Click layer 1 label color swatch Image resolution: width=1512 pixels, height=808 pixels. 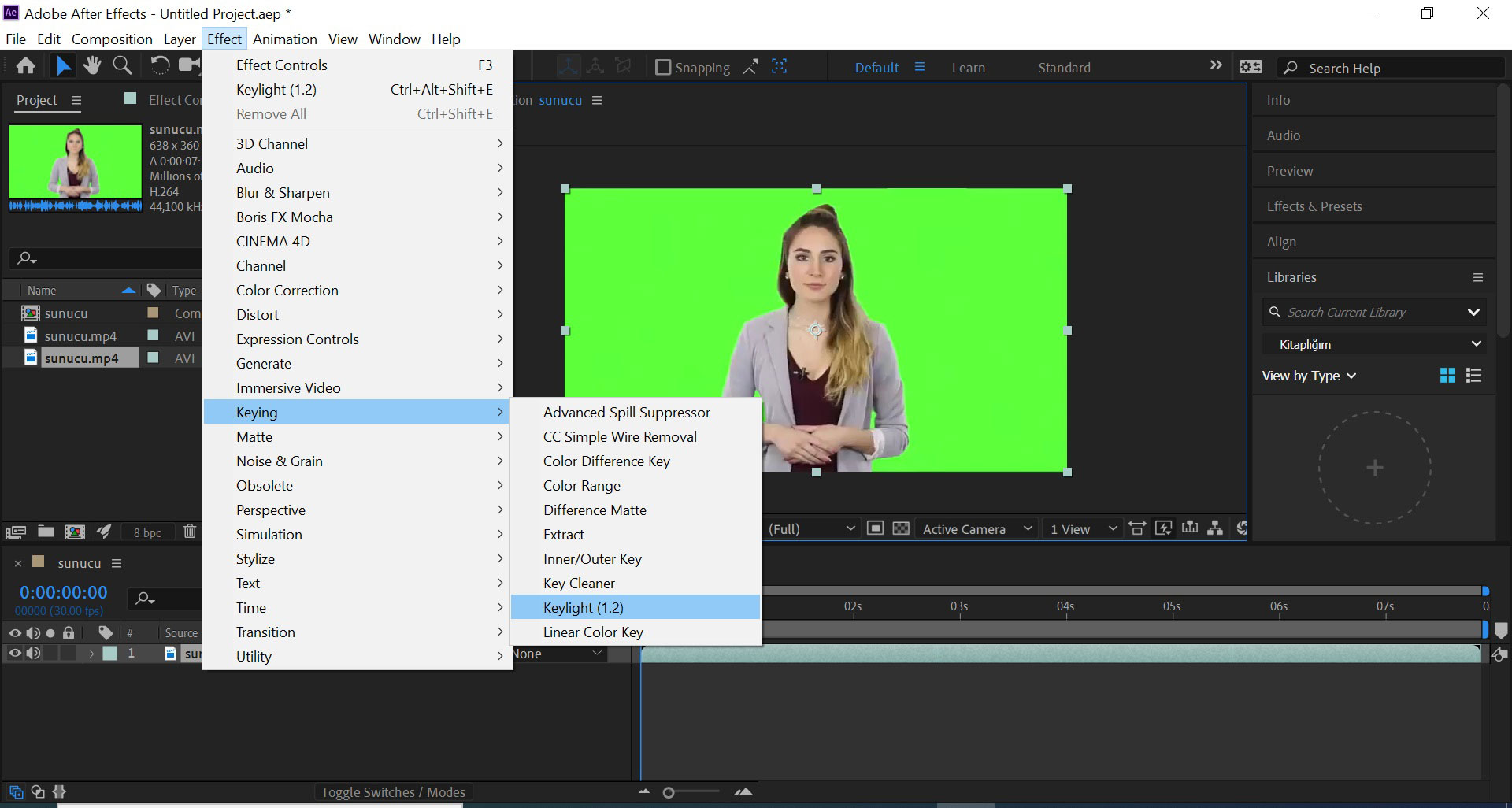[110, 653]
